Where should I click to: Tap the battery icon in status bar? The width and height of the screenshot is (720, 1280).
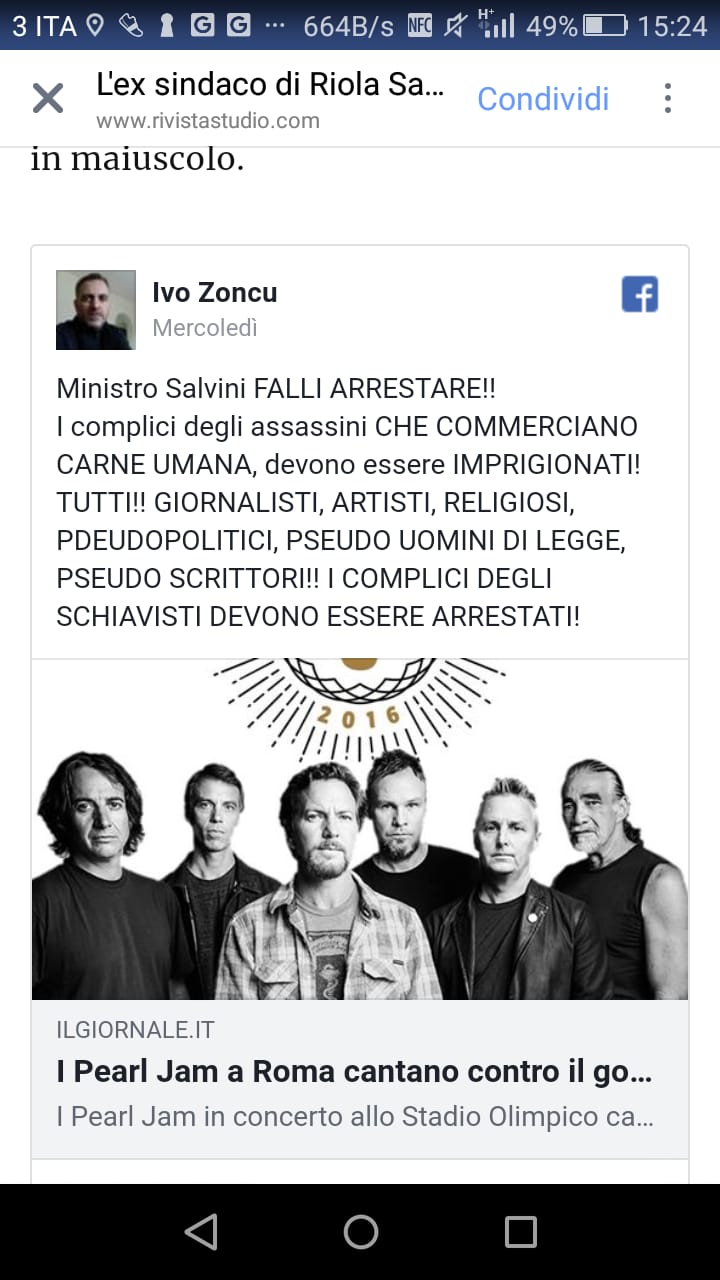click(606, 26)
